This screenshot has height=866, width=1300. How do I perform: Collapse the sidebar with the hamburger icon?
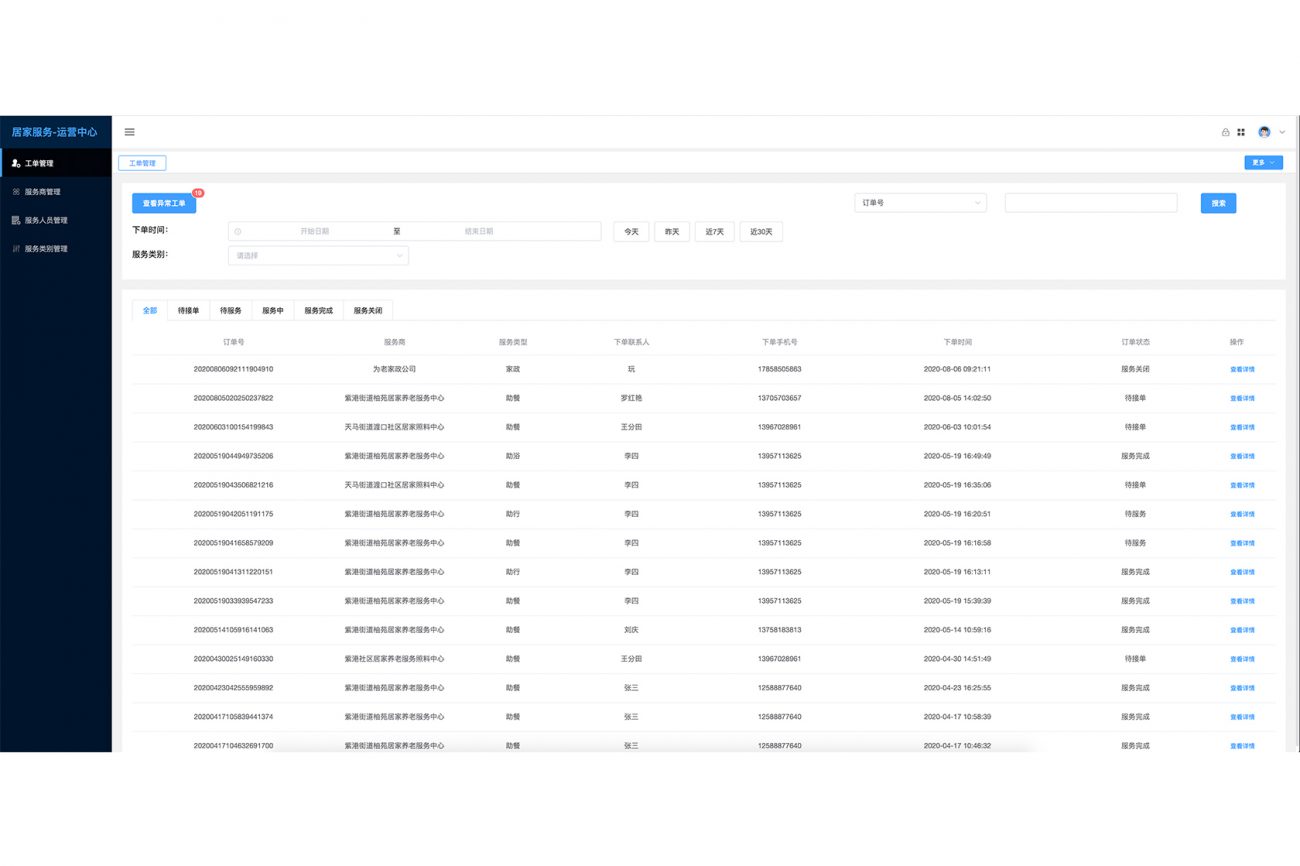[129, 132]
